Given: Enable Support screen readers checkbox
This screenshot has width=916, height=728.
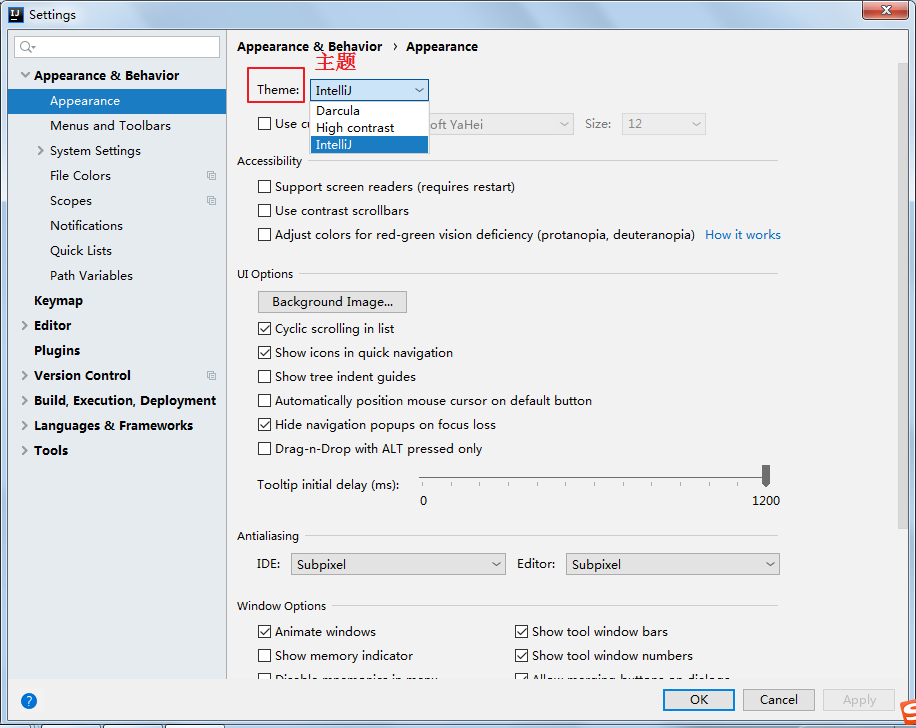Looking at the screenshot, I should point(265,187).
